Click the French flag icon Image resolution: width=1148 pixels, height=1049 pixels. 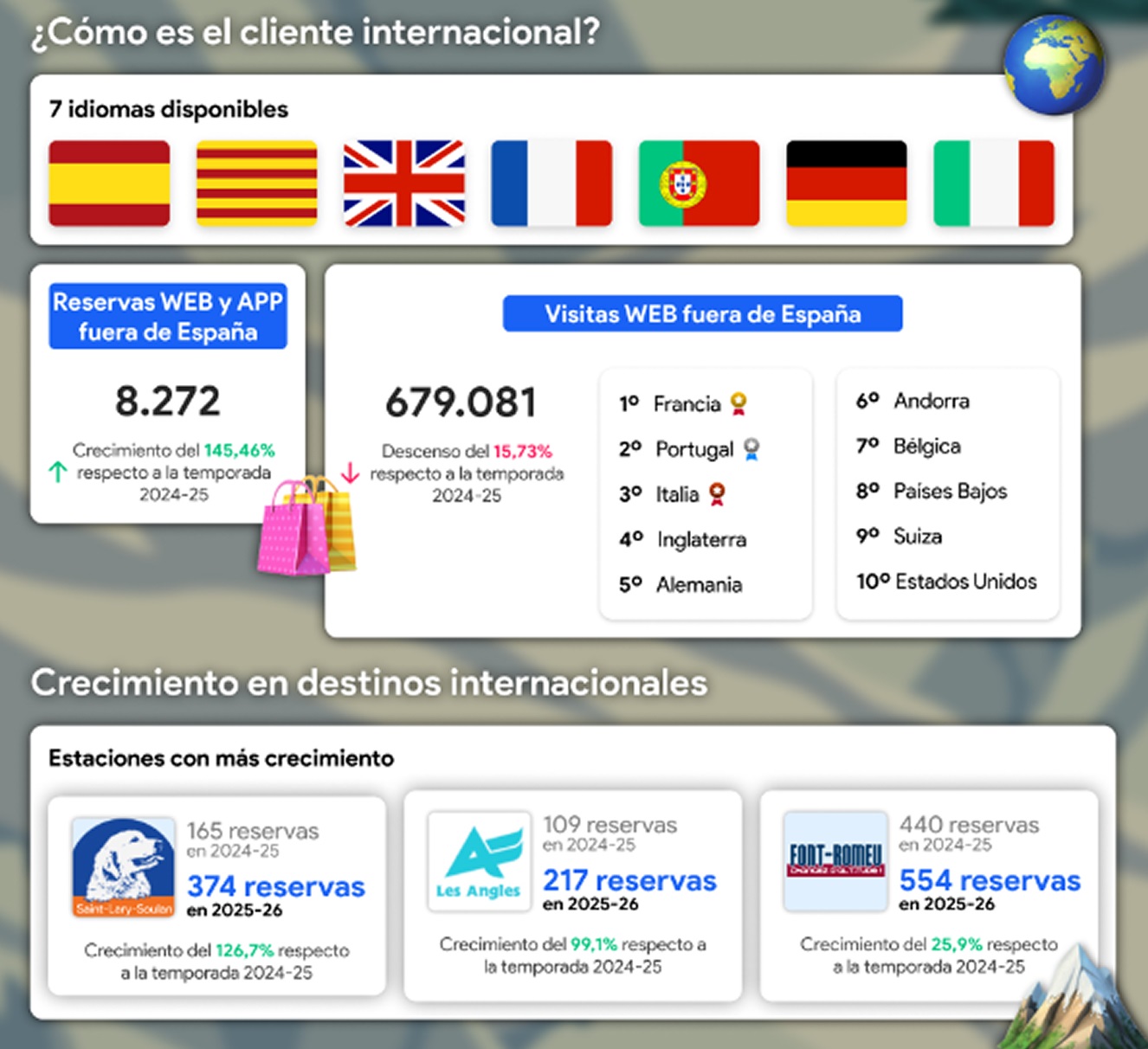[x=551, y=183]
